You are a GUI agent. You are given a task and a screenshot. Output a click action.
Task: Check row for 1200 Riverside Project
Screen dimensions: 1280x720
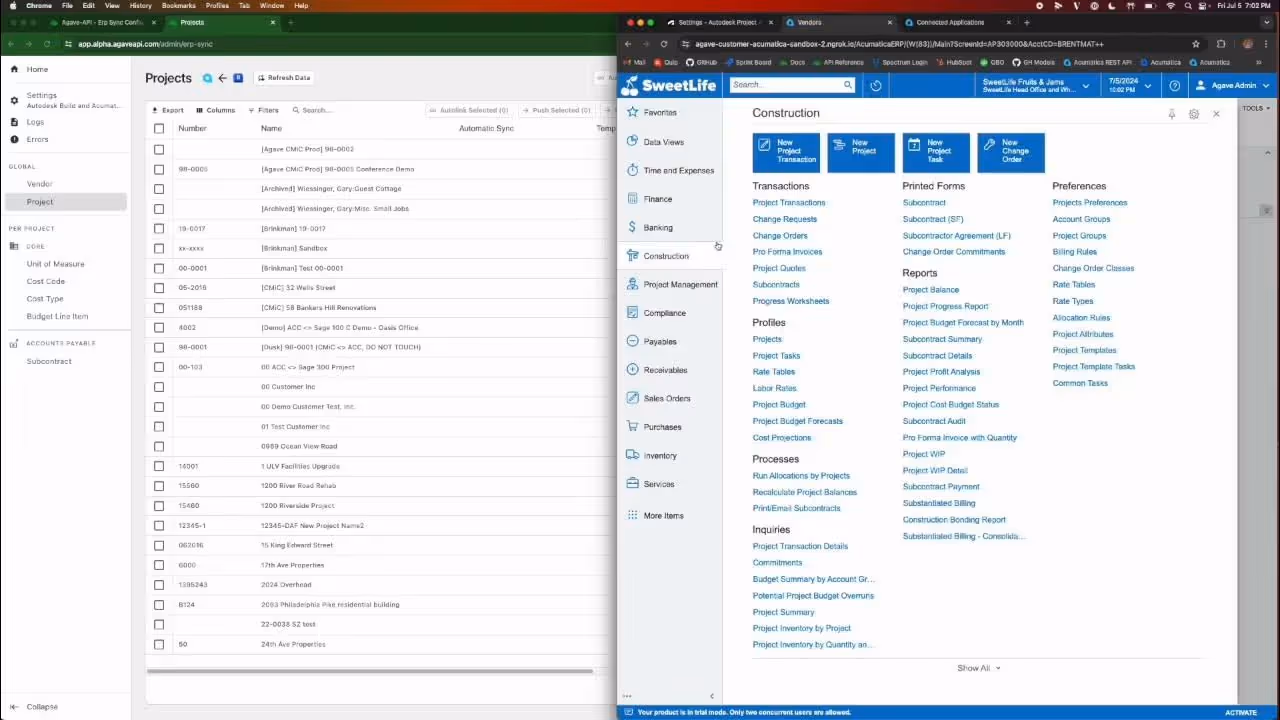tap(159, 506)
